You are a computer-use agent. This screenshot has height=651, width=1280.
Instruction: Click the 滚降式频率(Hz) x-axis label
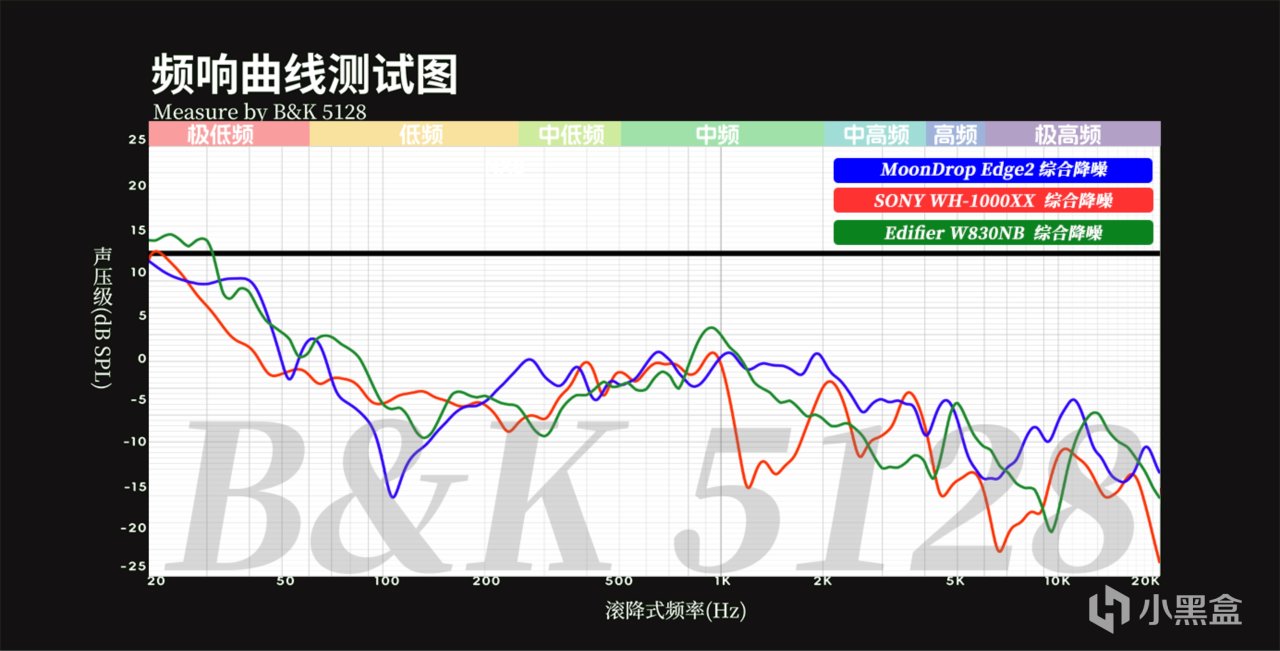pos(676,610)
